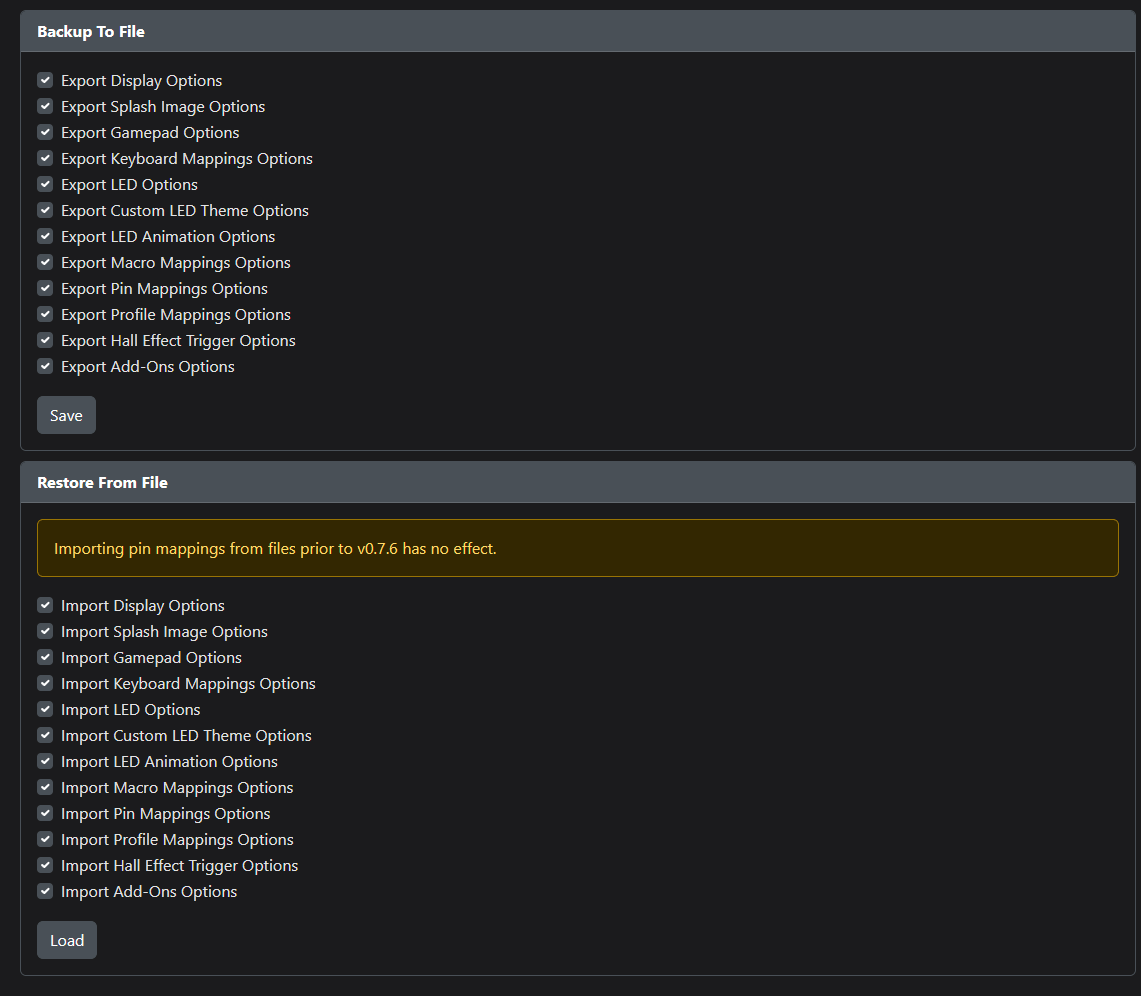This screenshot has height=996, width=1141.
Task: Uncheck Import Macro Mappings Options checkbox
Action: 45,787
